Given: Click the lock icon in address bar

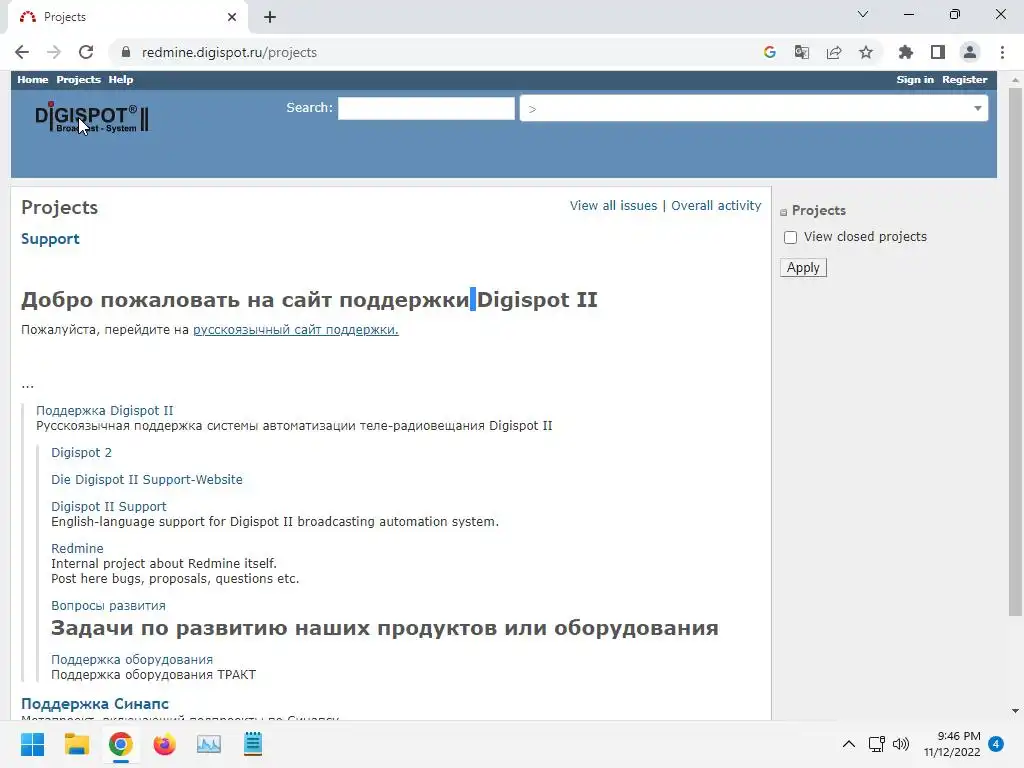Looking at the screenshot, I should [126, 52].
